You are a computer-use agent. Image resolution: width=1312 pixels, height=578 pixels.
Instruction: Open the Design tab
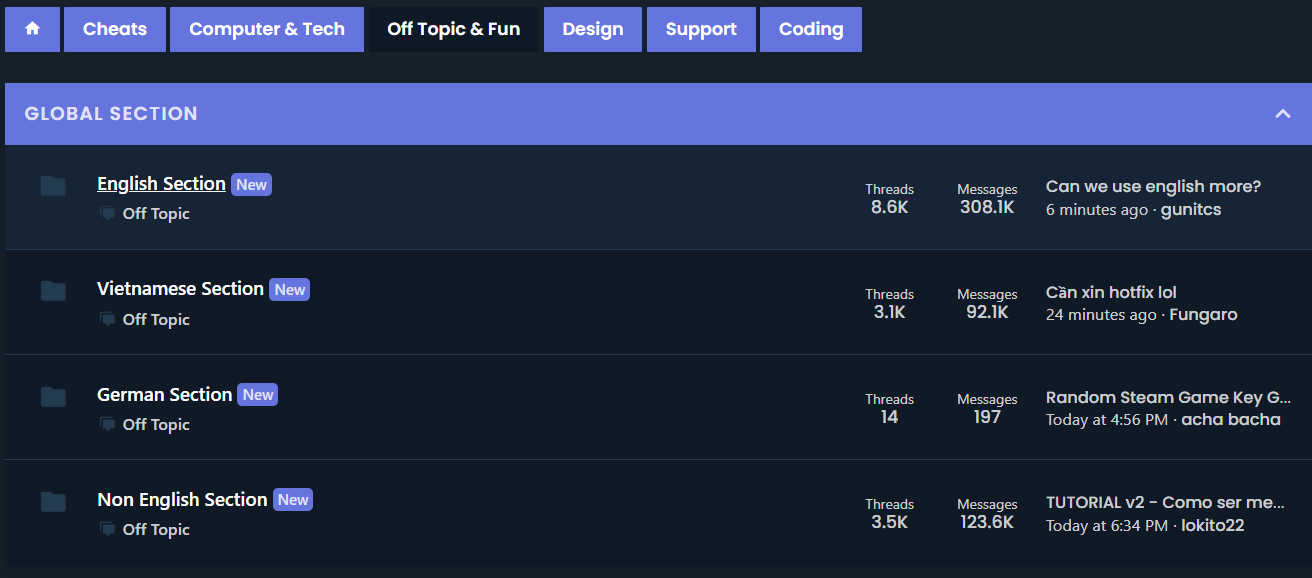(x=593, y=29)
